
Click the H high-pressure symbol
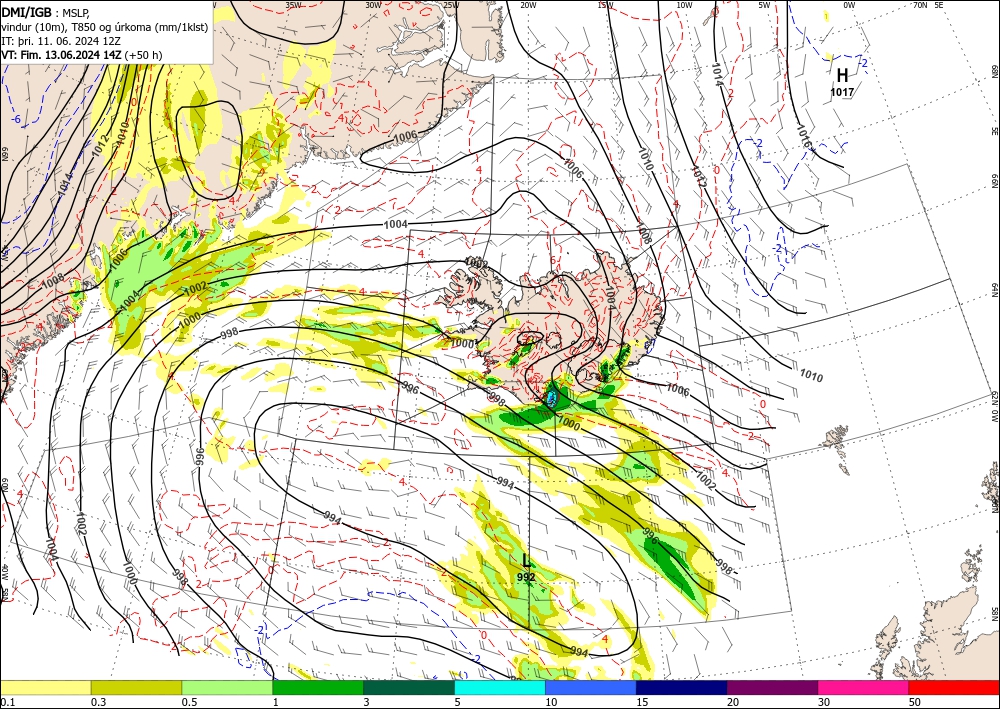pos(842,76)
